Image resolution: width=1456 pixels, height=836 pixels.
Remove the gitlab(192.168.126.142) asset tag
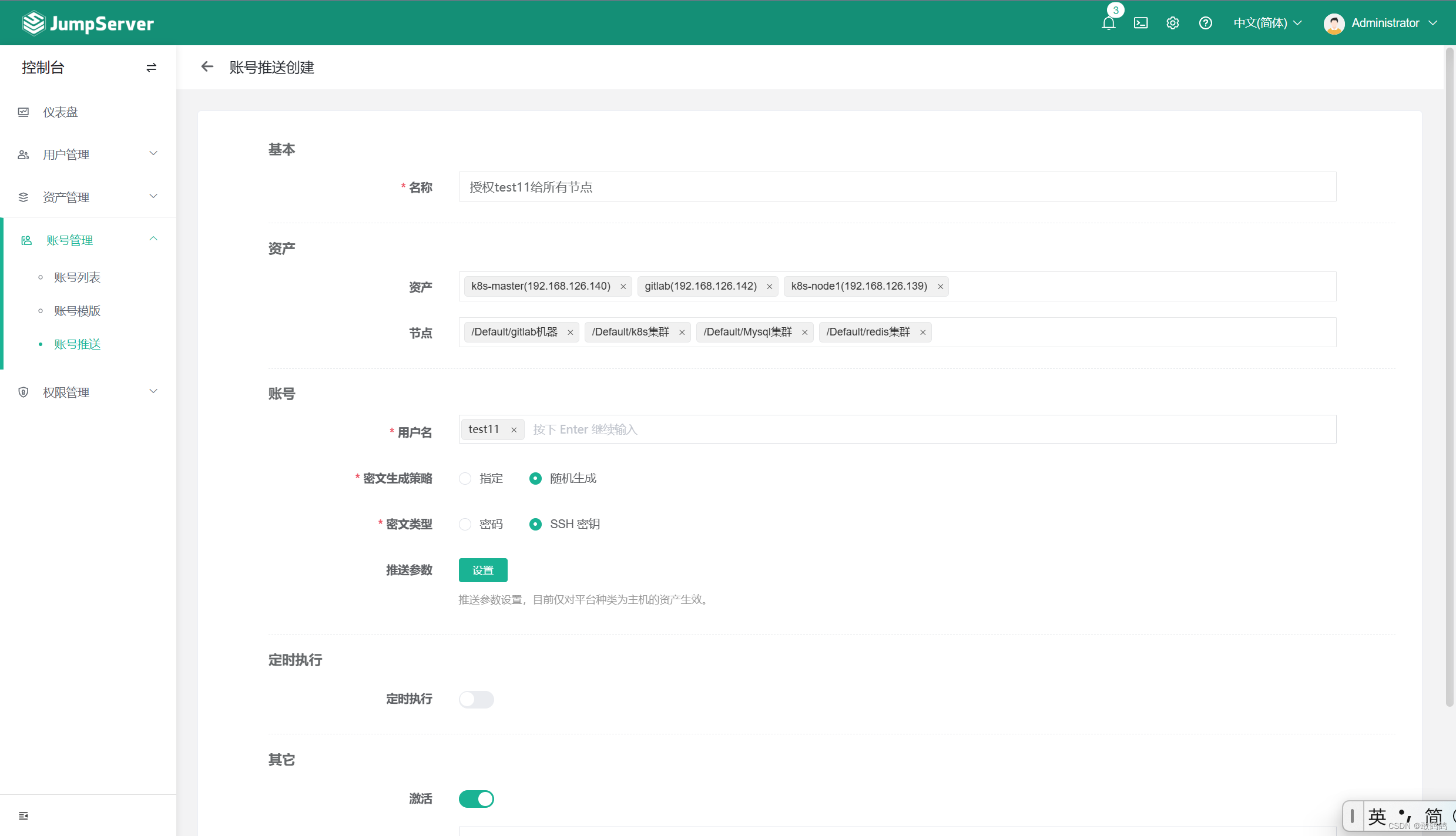click(x=769, y=287)
